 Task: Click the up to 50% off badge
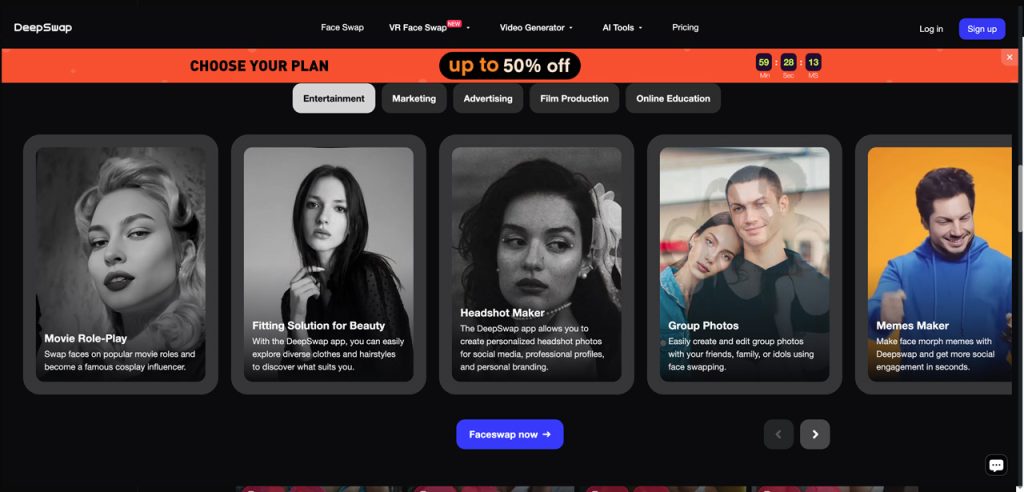509,65
